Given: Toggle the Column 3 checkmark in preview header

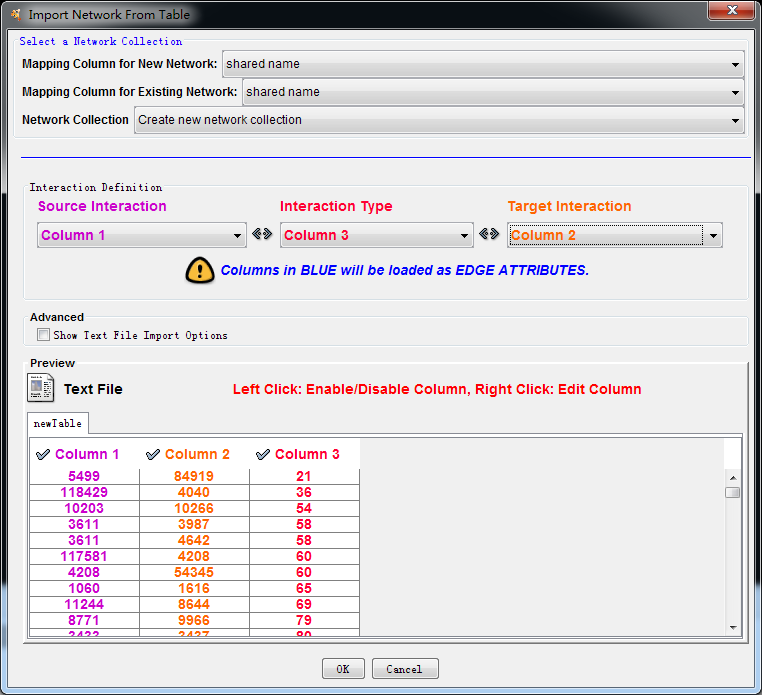Looking at the screenshot, I should [263, 454].
